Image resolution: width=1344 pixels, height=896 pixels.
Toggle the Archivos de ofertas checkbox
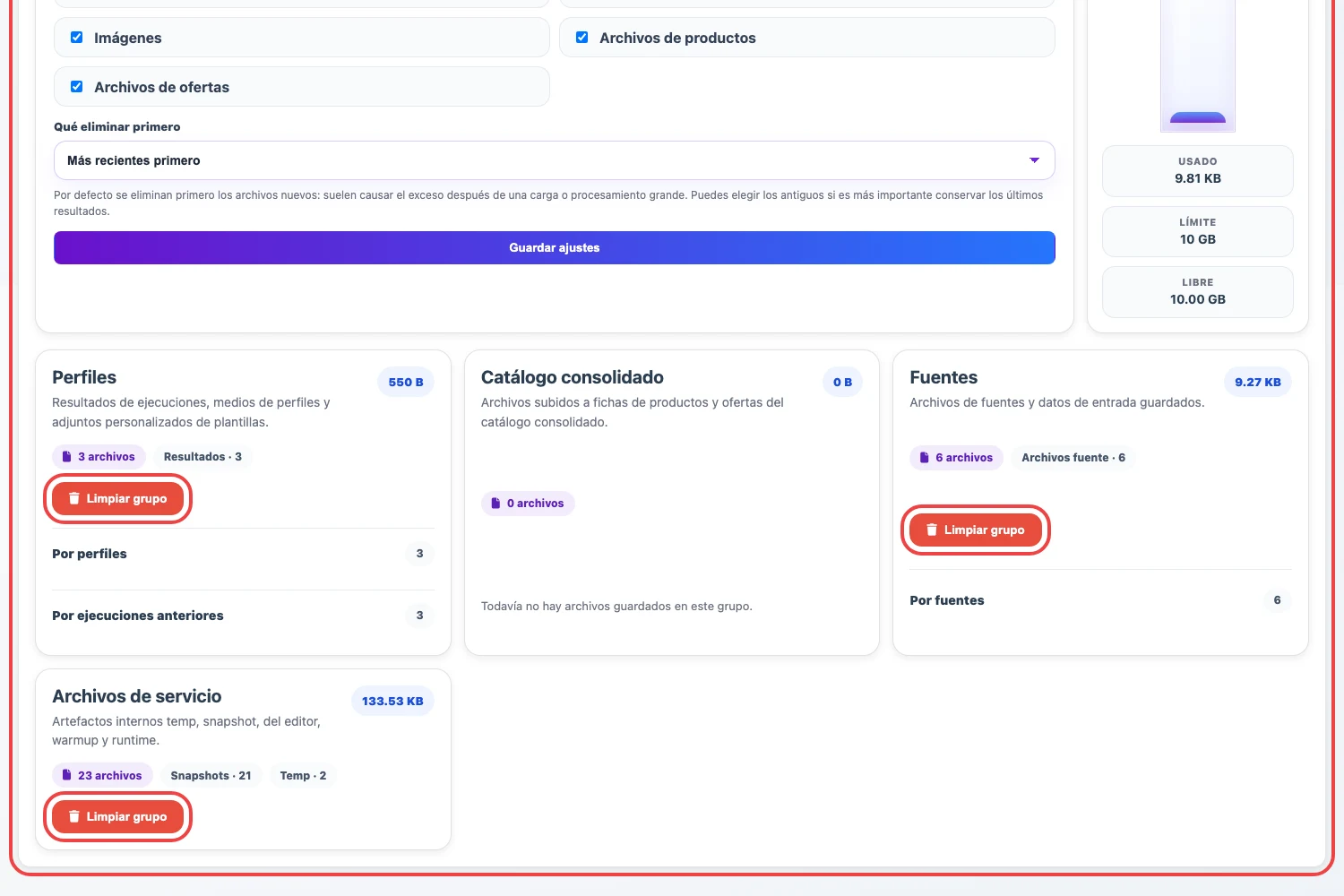click(x=77, y=87)
